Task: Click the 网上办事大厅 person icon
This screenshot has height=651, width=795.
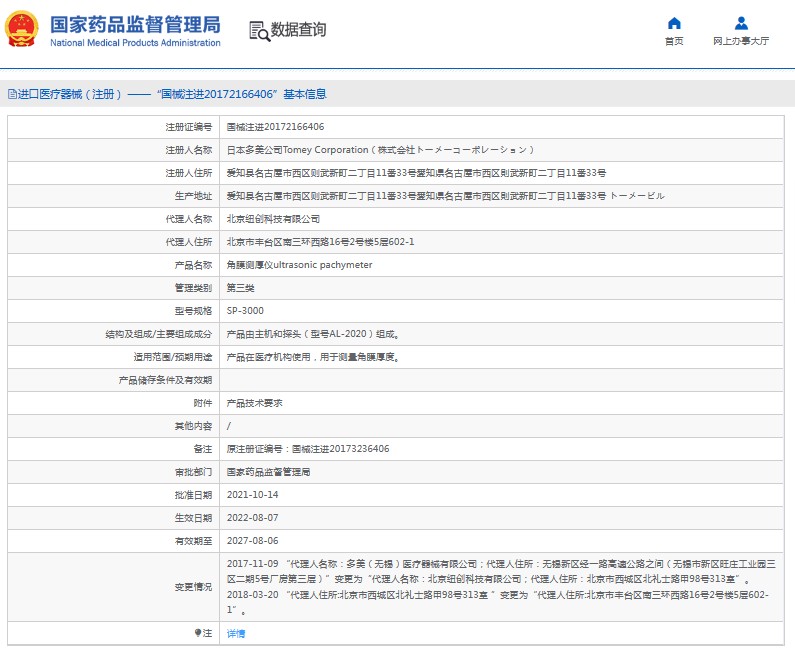Action: tap(741, 23)
